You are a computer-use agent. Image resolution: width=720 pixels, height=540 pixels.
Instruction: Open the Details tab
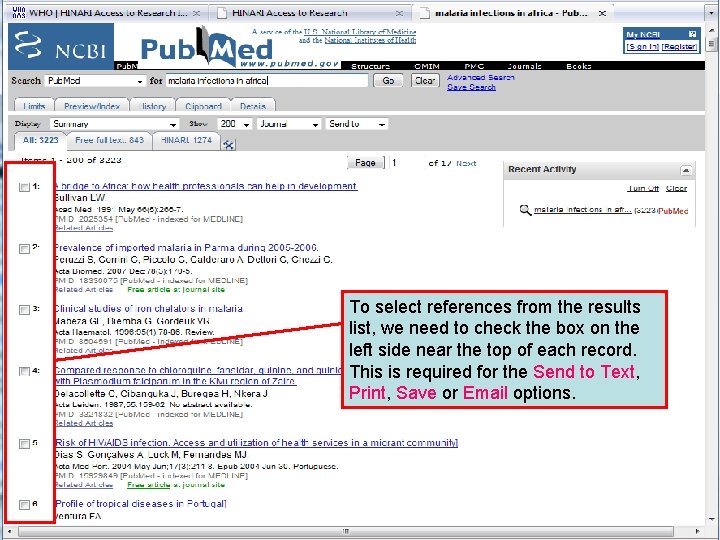click(253, 106)
